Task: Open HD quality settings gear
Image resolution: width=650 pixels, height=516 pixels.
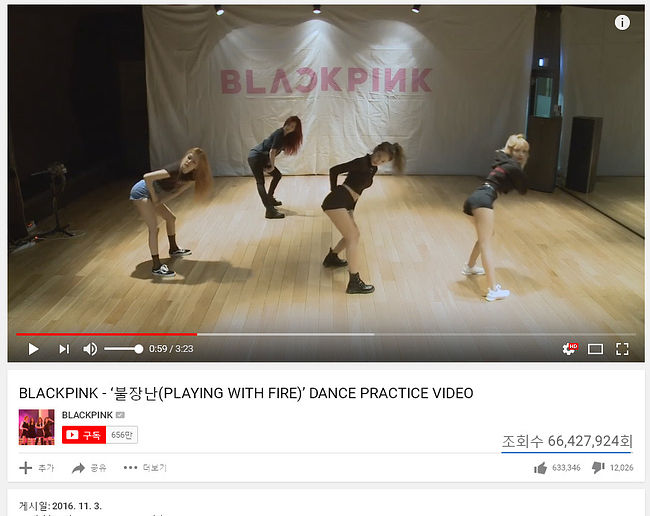Action: [x=570, y=349]
